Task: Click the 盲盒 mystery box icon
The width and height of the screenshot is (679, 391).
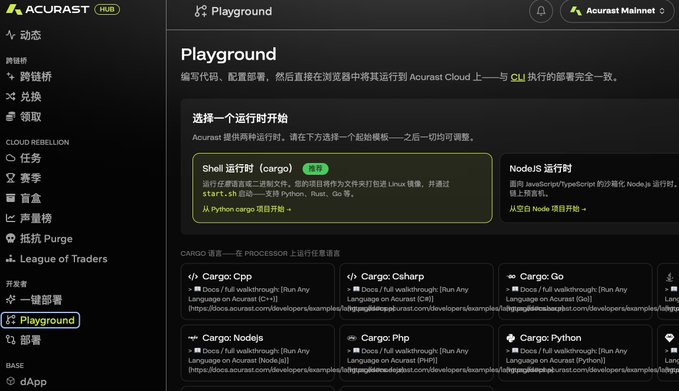Action: point(11,198)
